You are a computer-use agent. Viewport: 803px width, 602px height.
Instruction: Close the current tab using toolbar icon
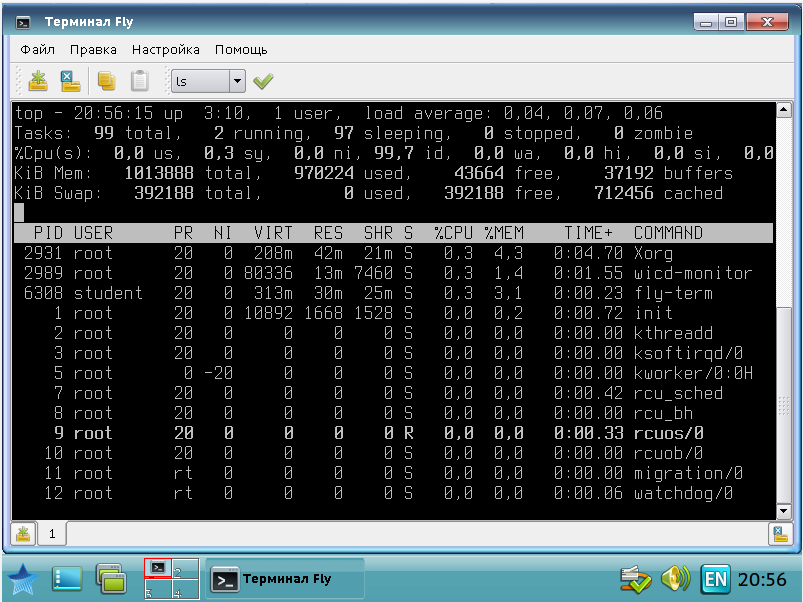click(70, 81)
